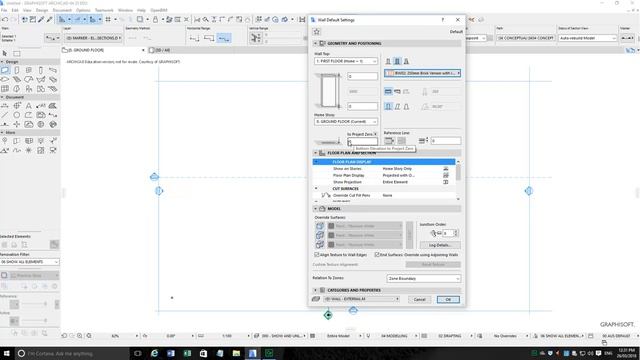
Task: Click the blue highlighted Horizontal Range icon
Action: [224, 38]
